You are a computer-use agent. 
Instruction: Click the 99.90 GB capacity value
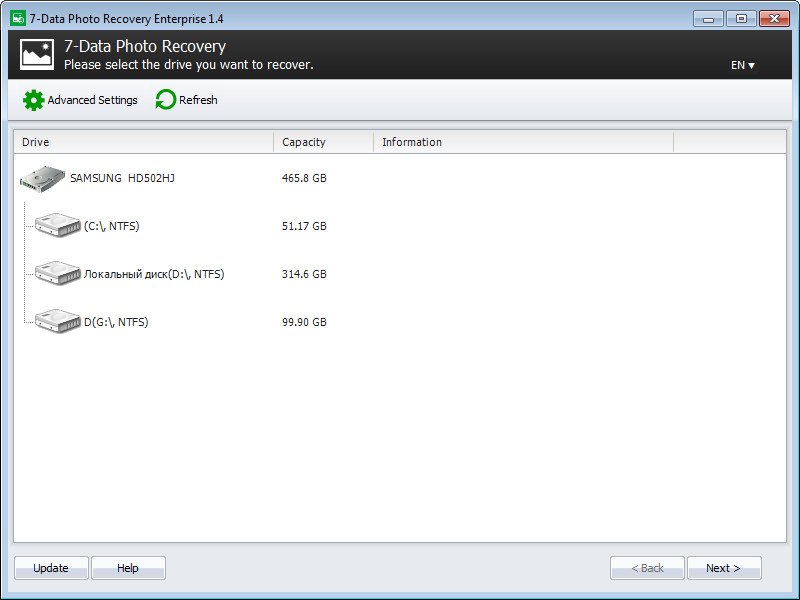[304, 322]
